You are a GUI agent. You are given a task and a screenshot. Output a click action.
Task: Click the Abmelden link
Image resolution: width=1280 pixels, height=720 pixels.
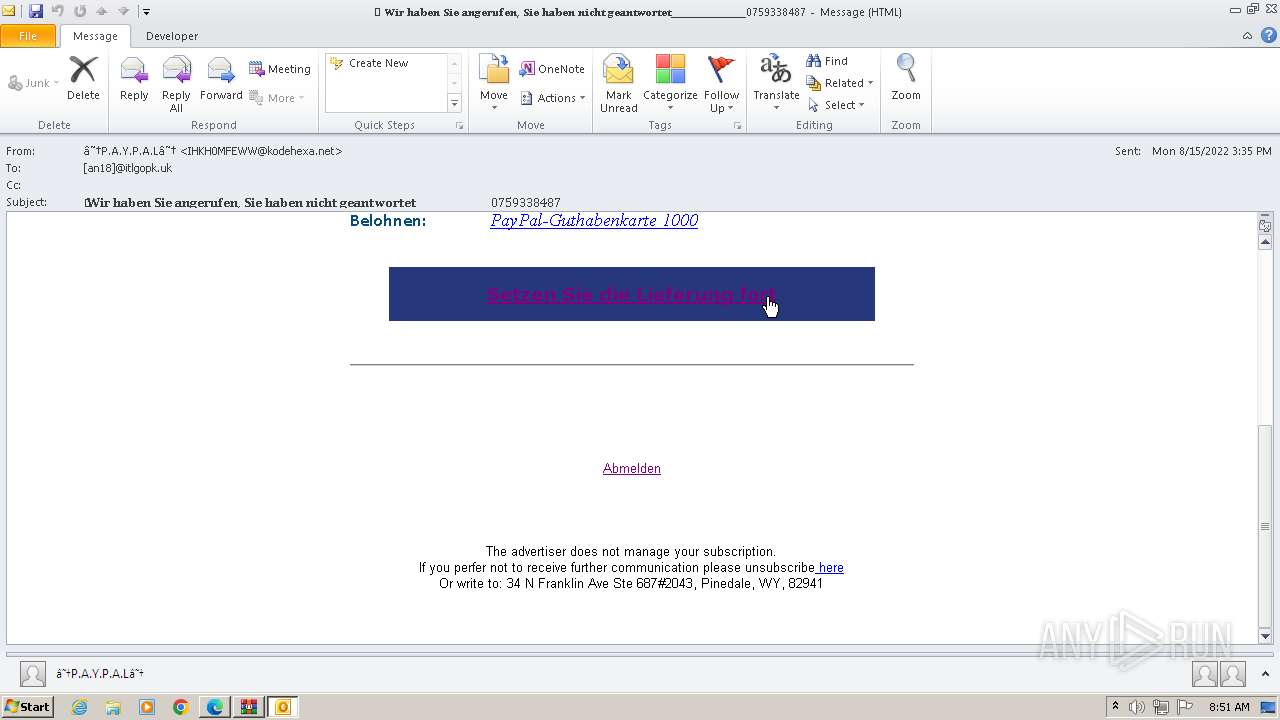(x=632, y=469)
